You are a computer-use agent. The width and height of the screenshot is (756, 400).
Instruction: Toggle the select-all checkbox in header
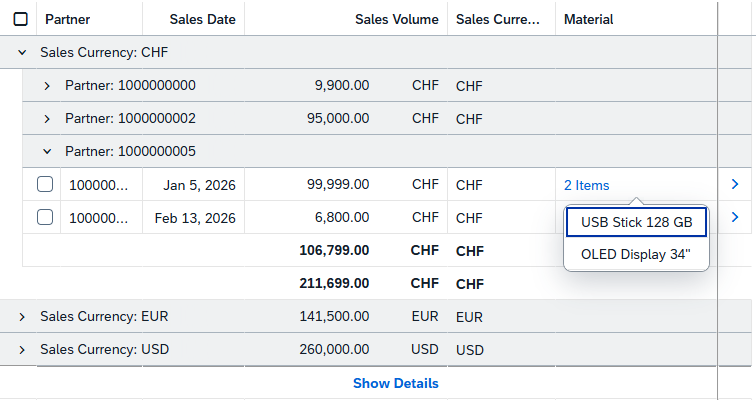point(21,19)
